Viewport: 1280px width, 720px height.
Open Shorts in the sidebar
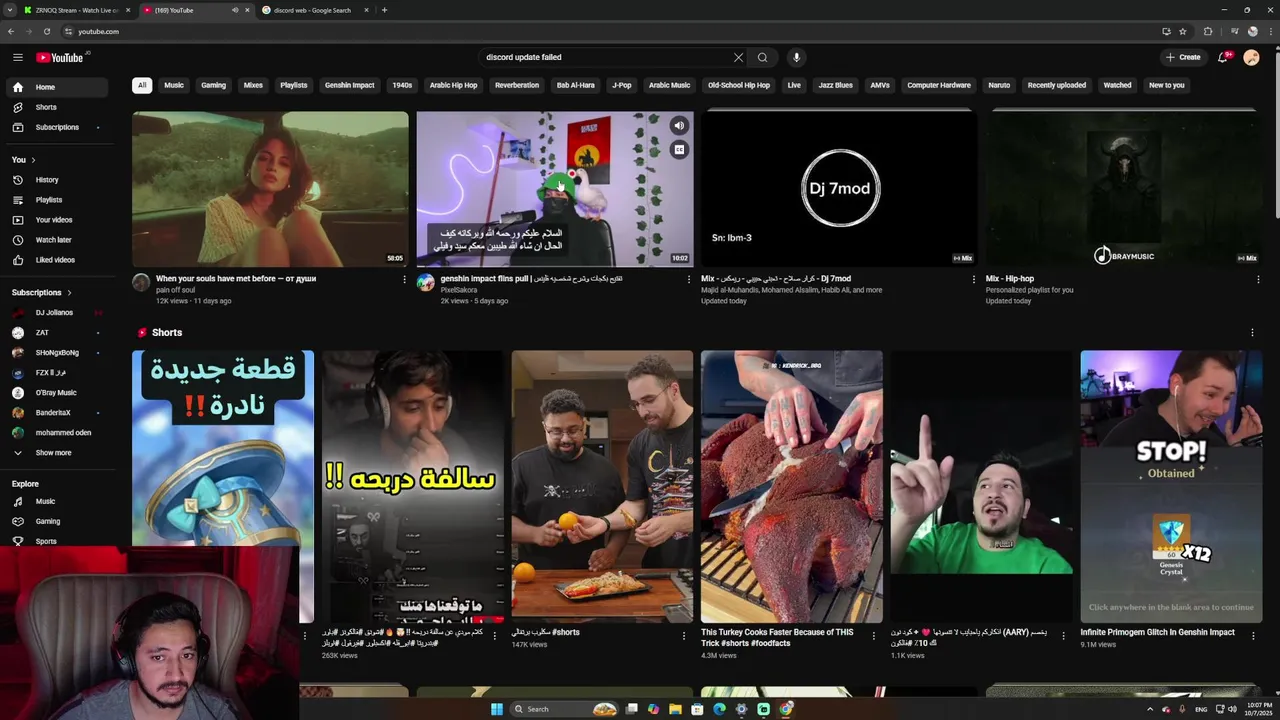click(58, 107)
